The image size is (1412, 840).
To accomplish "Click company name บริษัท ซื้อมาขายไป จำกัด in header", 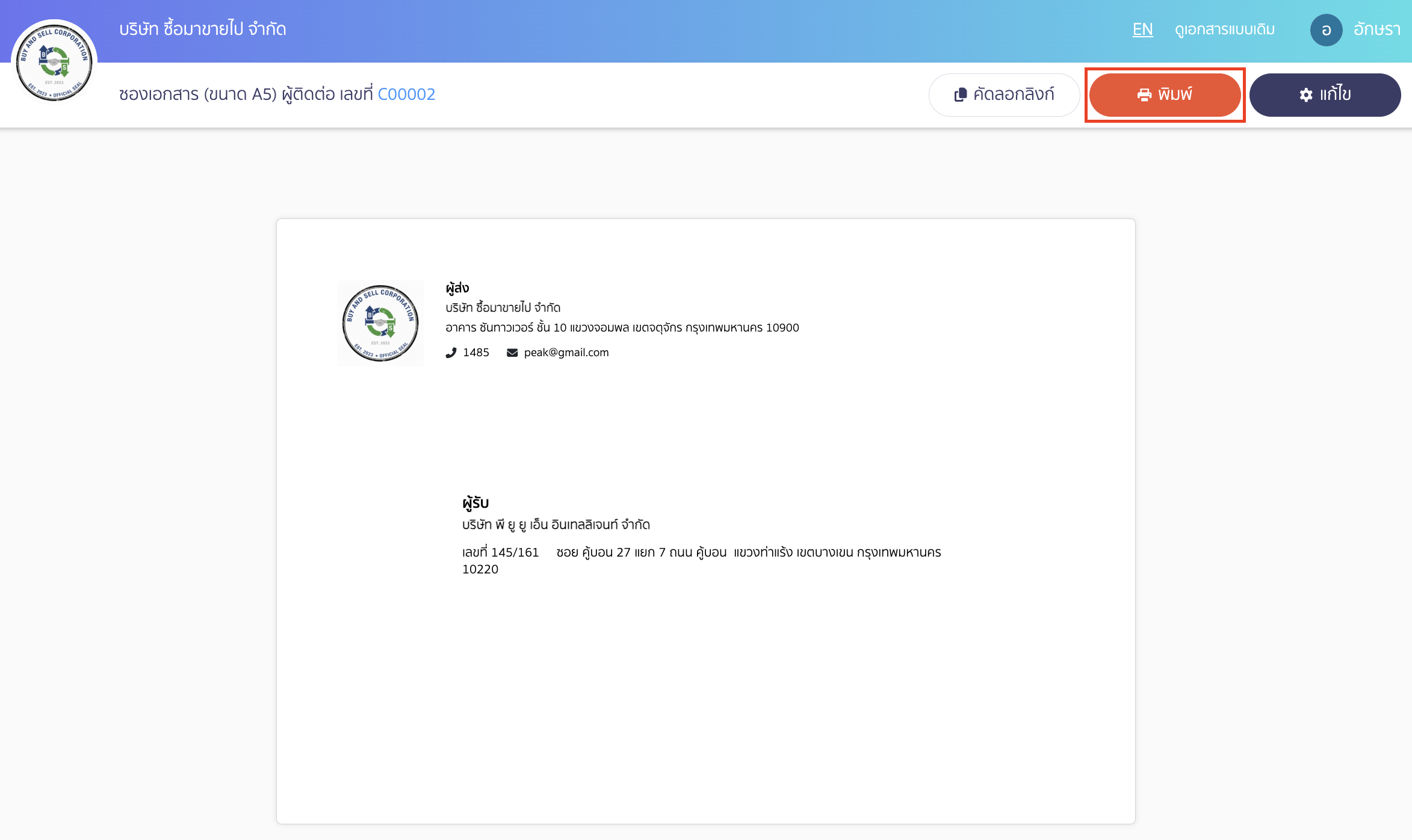I will [203, 29].
